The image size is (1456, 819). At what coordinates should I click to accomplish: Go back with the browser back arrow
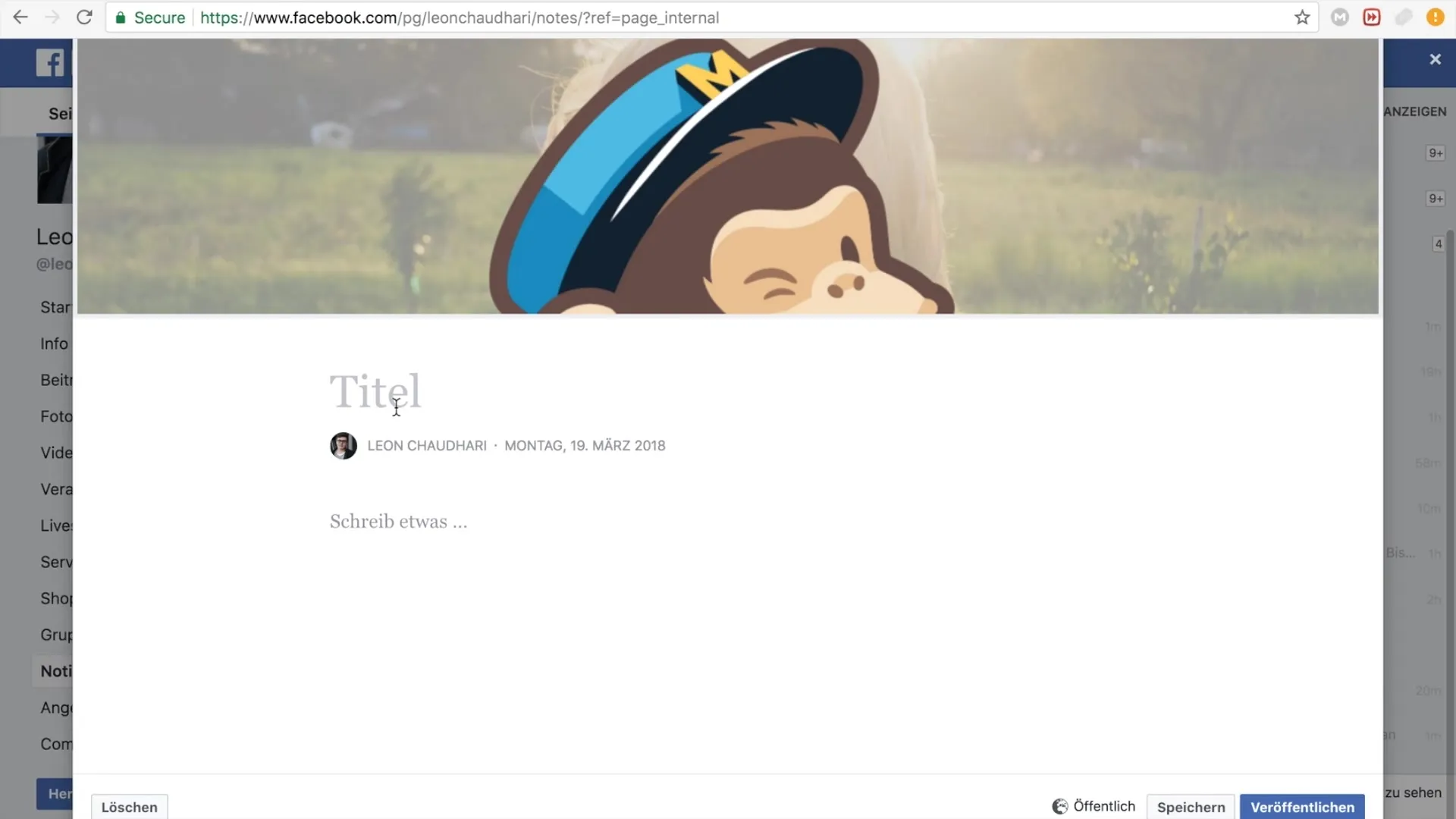click(x=20, y=17)
